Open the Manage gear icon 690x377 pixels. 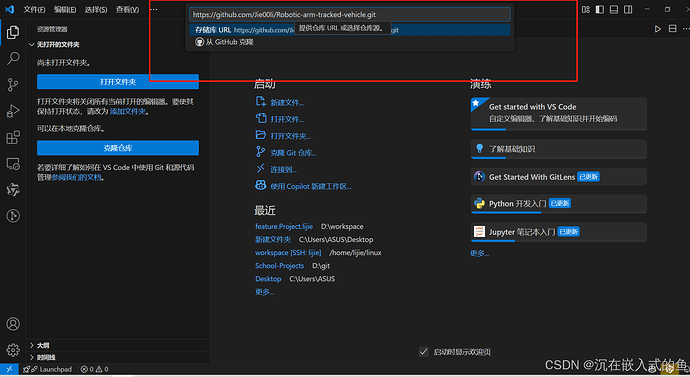pyautogui.click(x=13, y=350)
